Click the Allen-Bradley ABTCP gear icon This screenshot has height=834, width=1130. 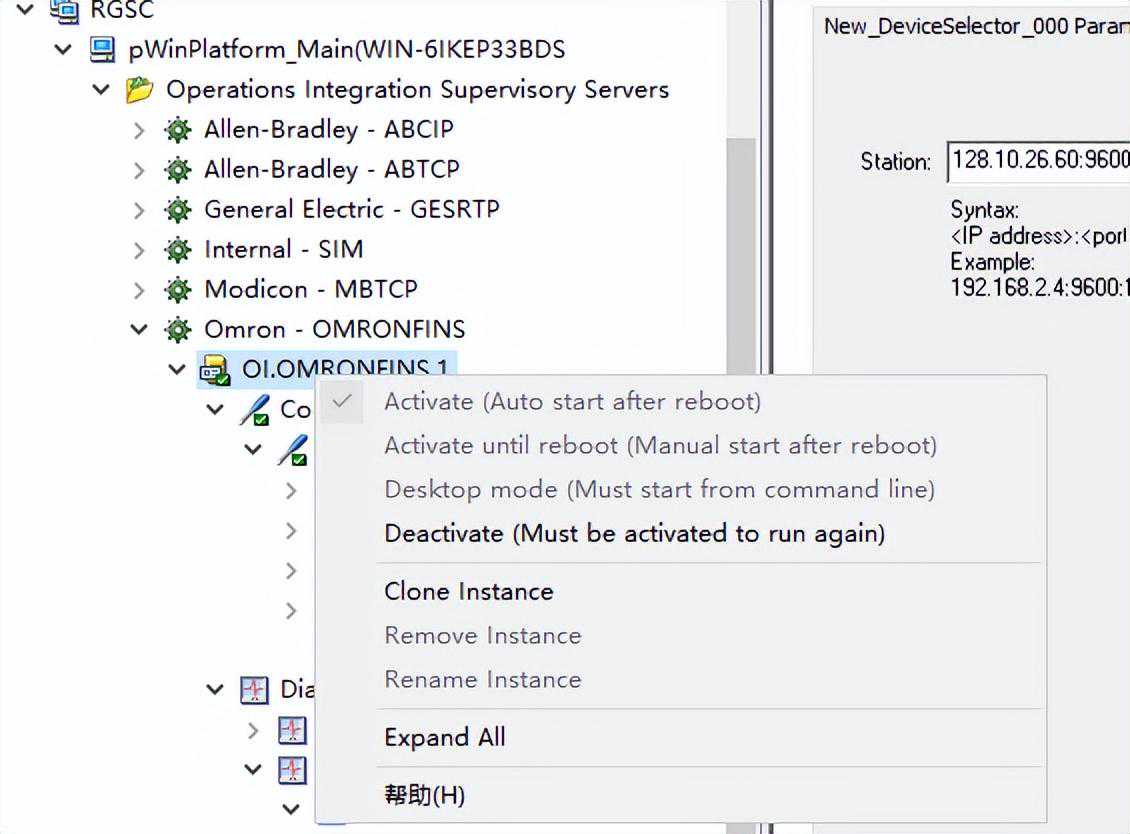coord(178,170)
